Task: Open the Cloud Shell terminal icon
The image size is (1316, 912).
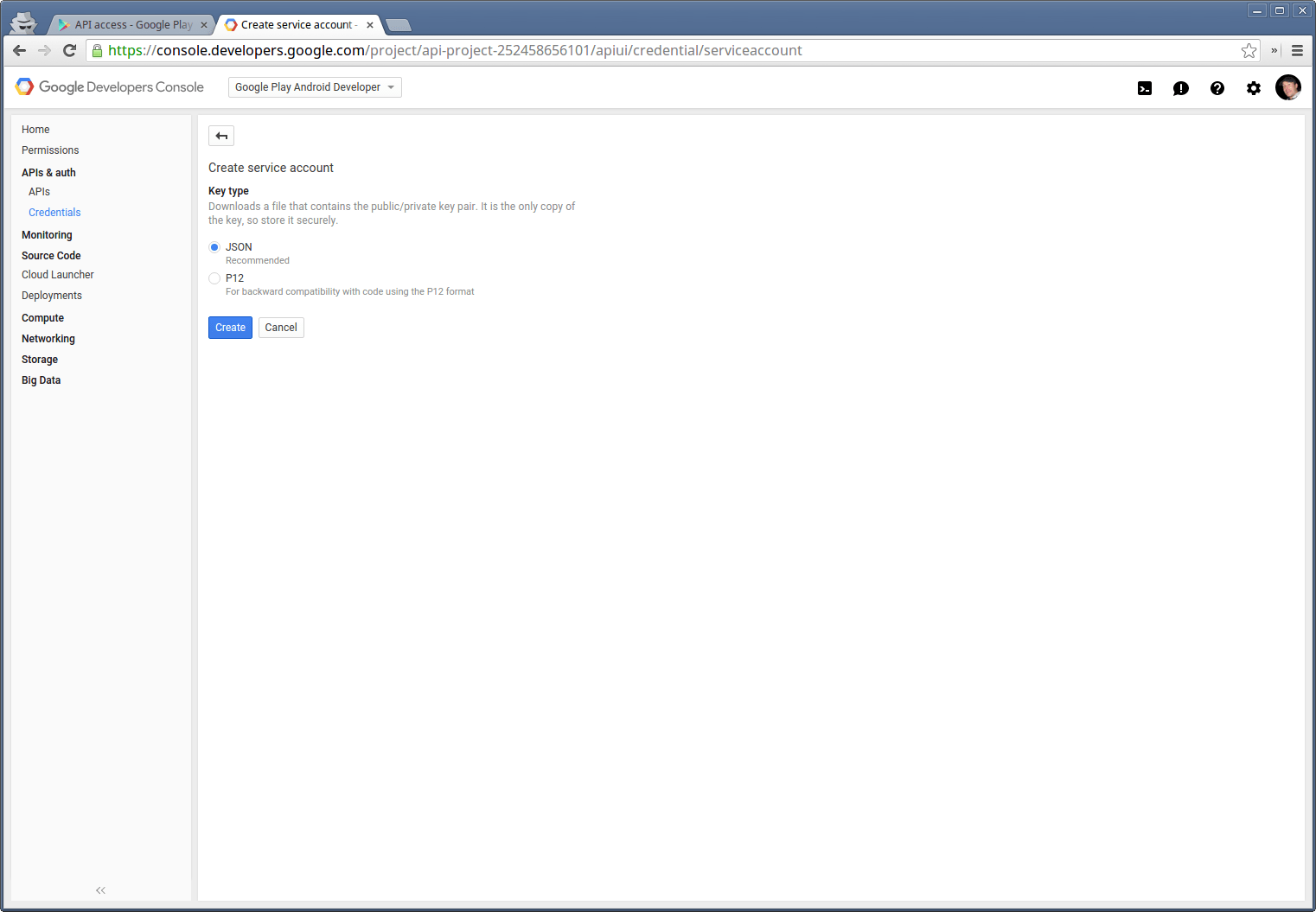Action: click(x=1145, y=88)
